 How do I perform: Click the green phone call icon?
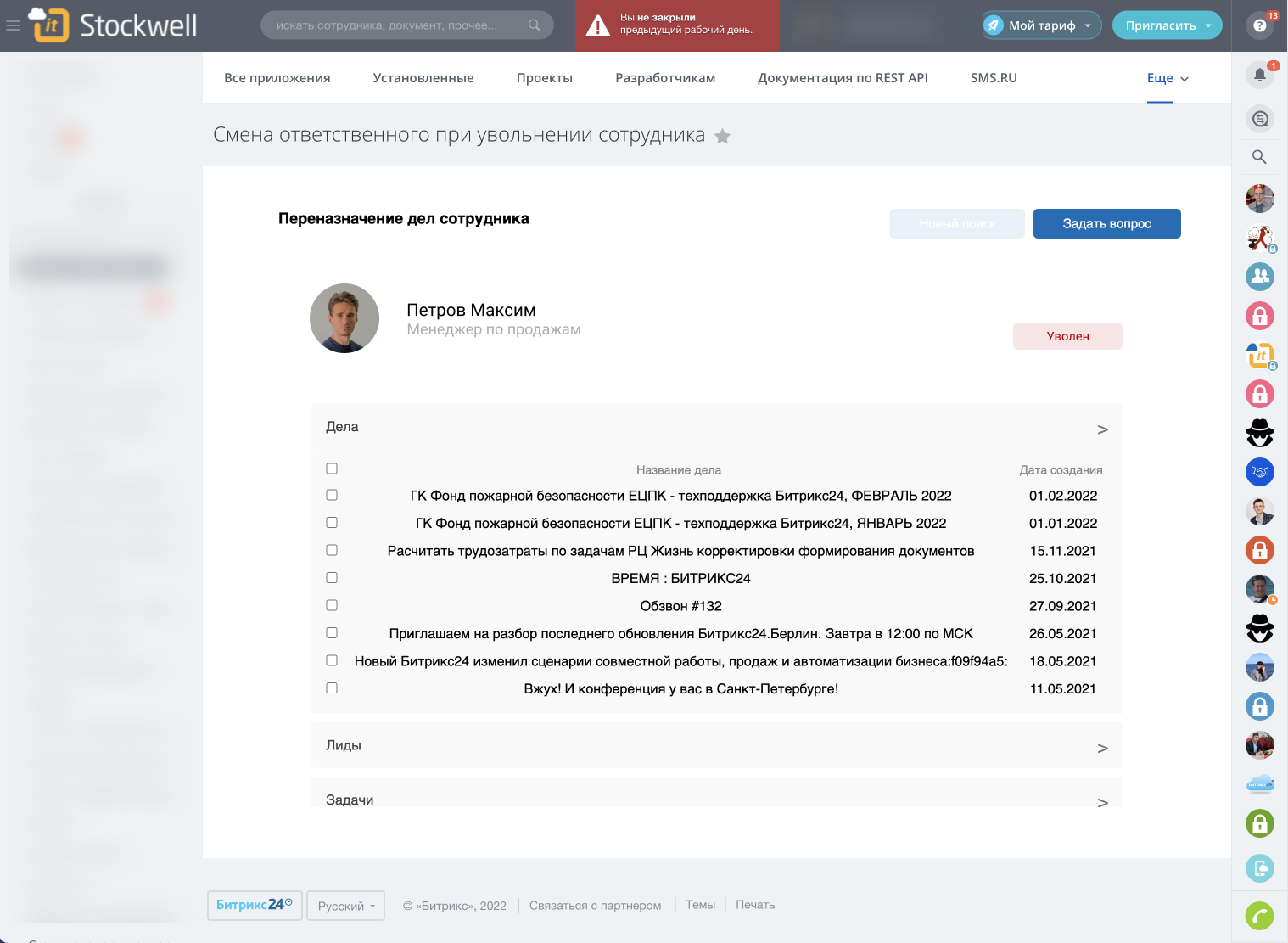coord(1259,916)
